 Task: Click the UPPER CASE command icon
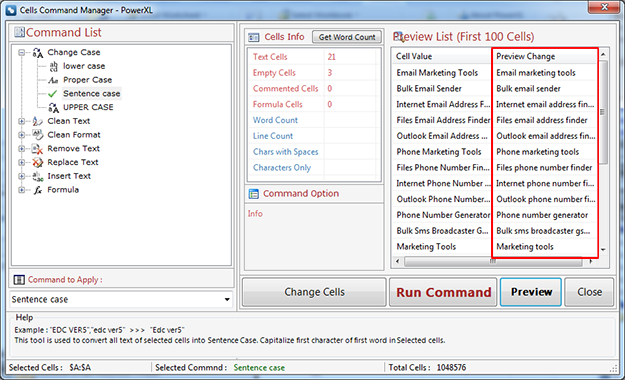(53, 108)
